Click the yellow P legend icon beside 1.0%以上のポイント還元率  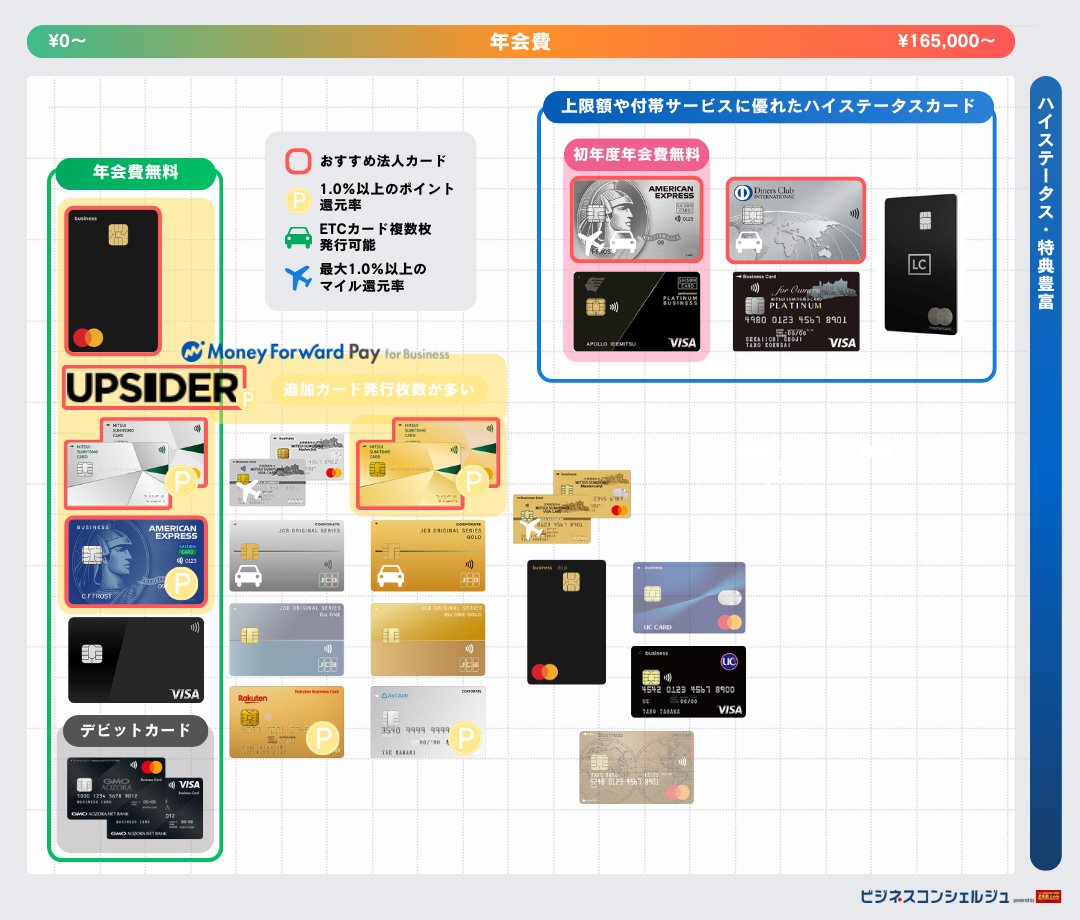point(298,200)
